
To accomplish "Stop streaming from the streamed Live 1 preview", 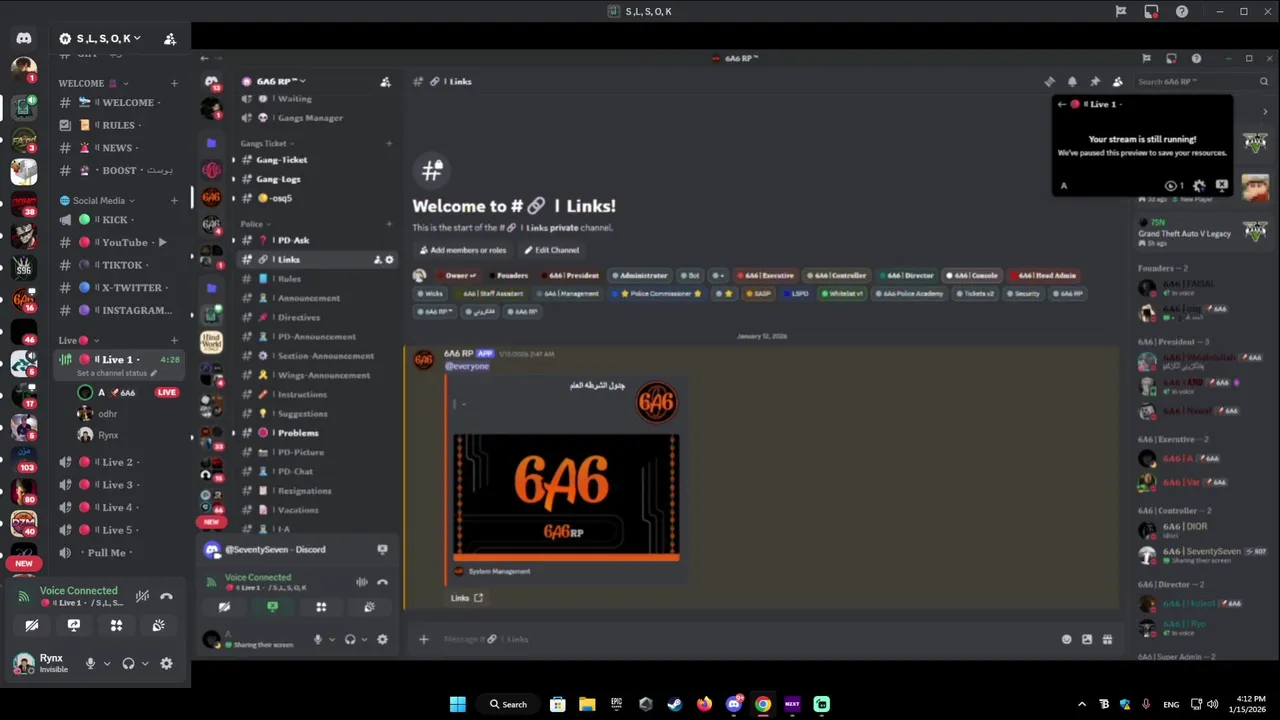I will pos(1221,185).
